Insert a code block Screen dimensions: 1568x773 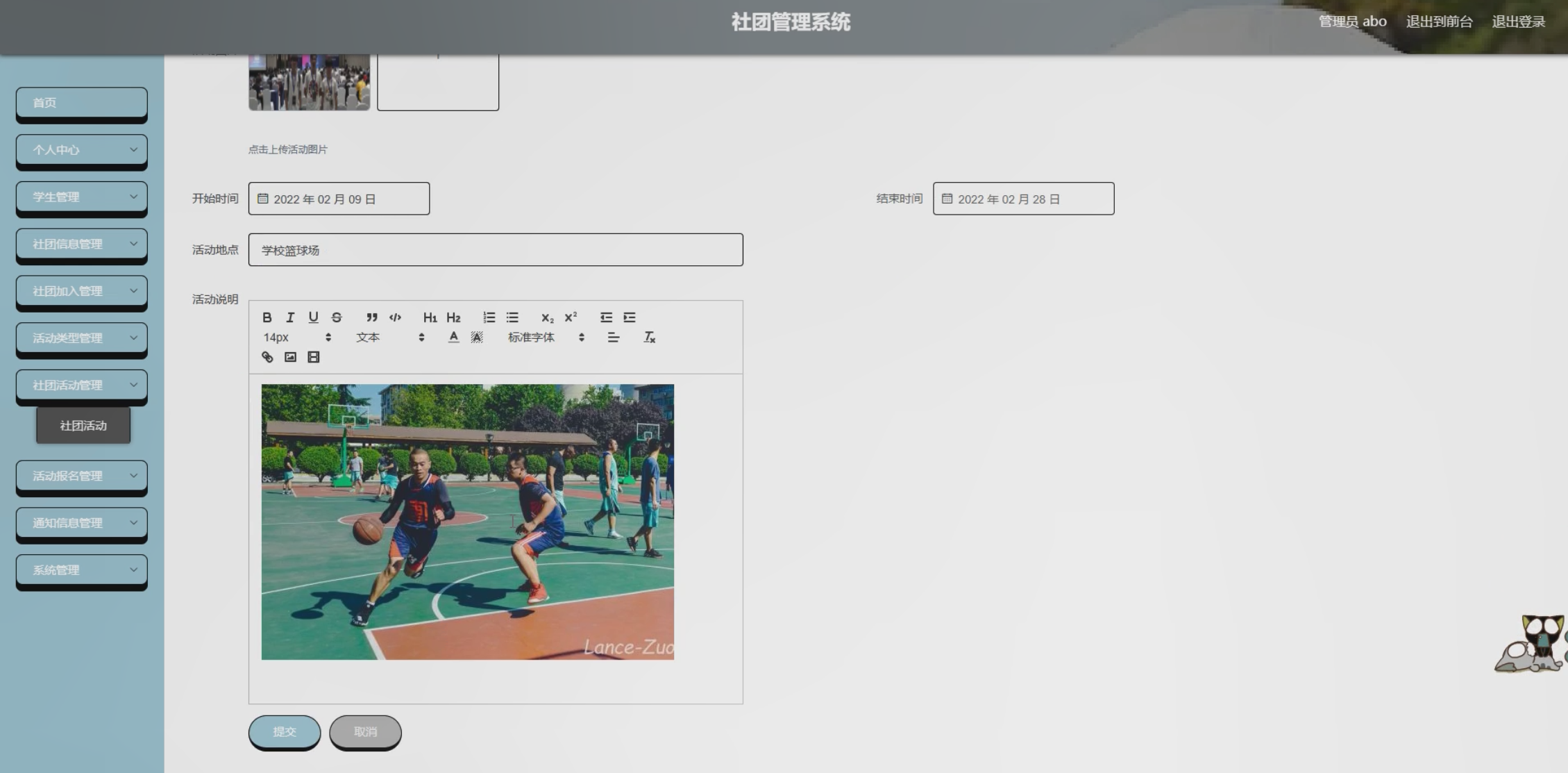(395, 317)
